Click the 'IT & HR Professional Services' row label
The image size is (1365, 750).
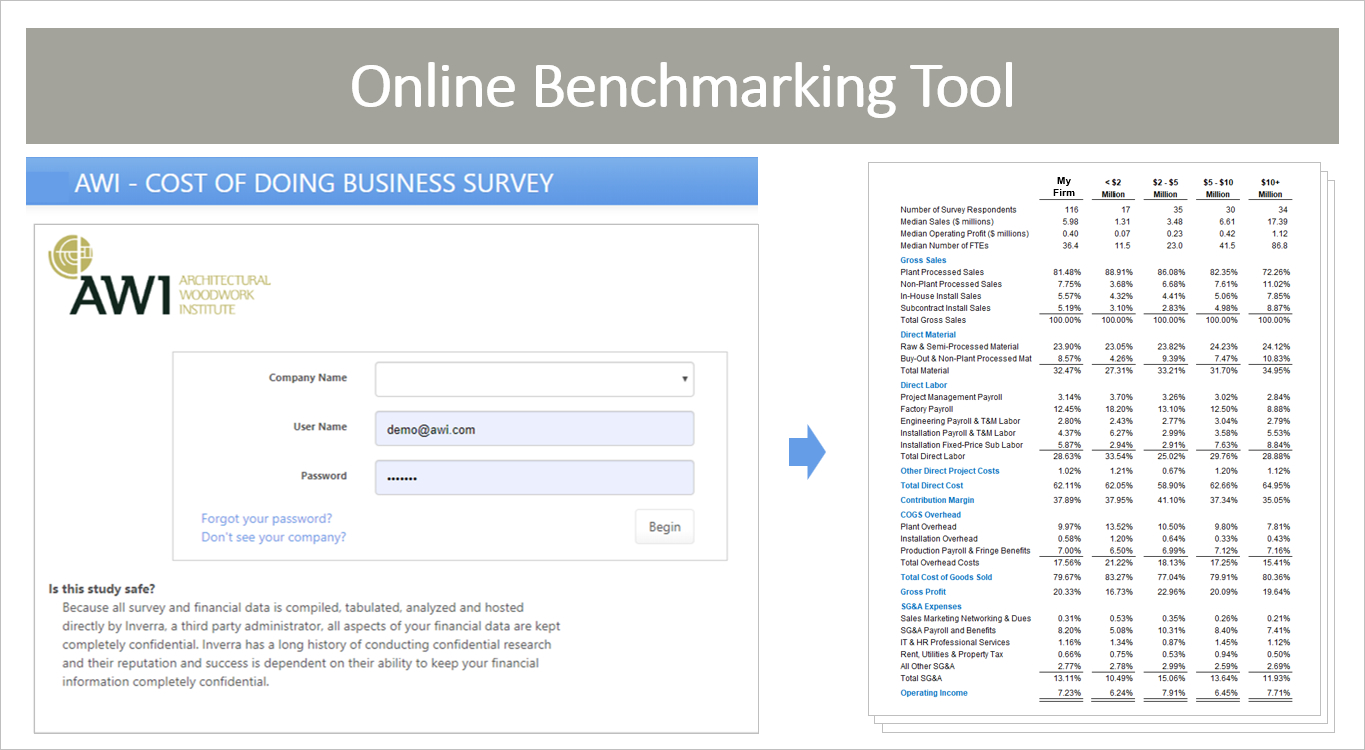pyautogui.click(x=955, y=643)
